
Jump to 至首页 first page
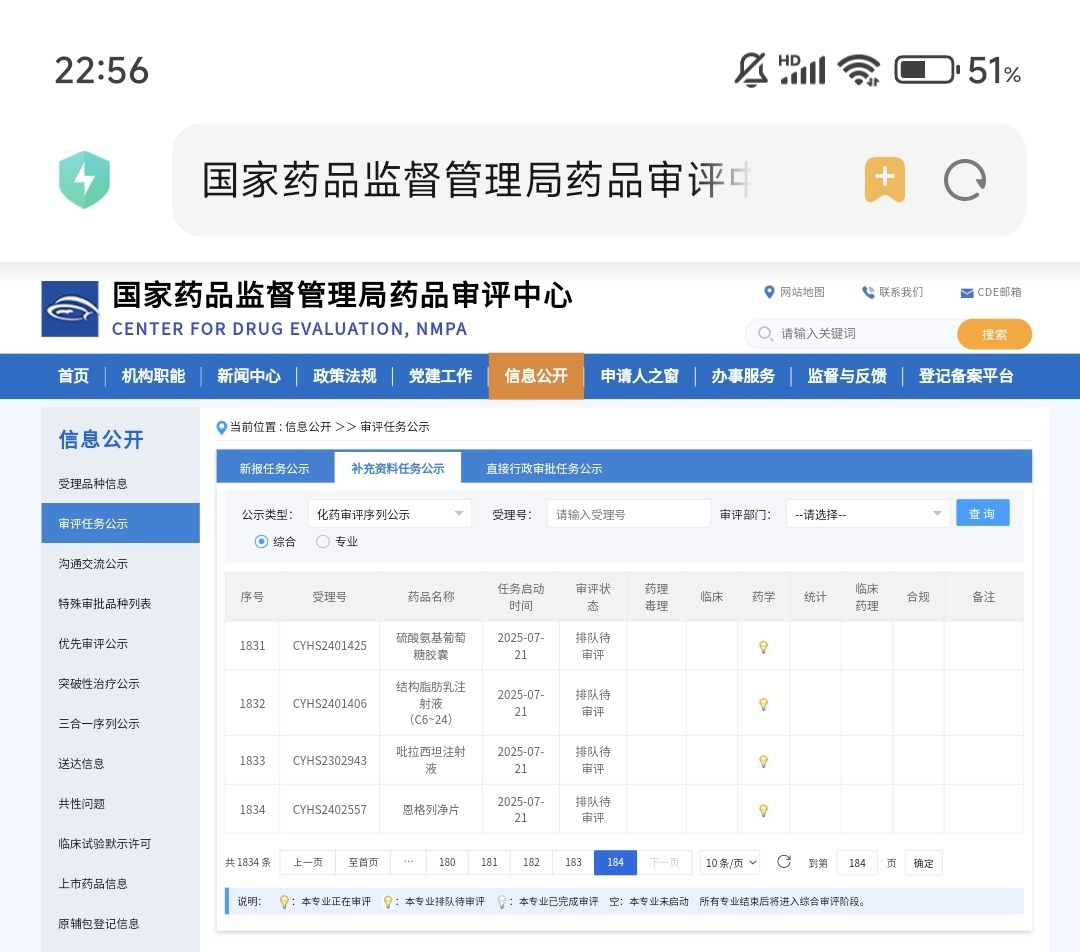pos(363,862)
